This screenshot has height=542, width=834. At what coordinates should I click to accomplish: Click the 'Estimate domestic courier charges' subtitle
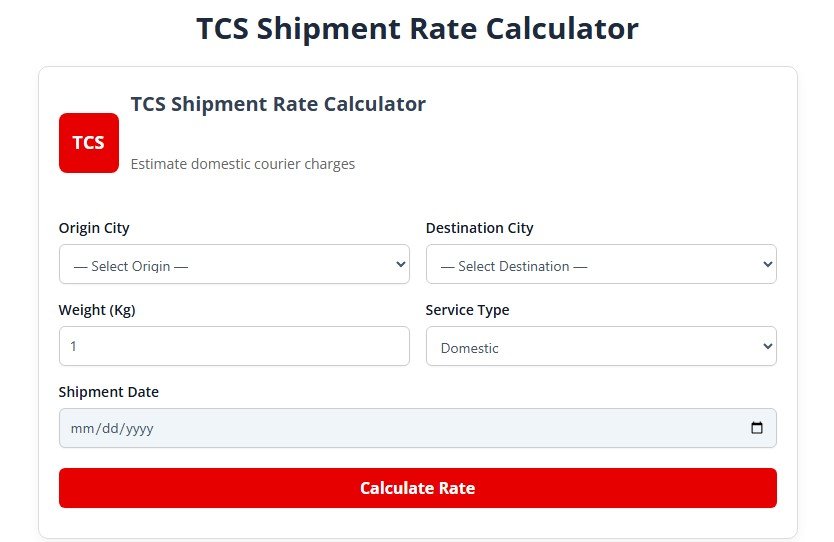click(x=243, y=164)
